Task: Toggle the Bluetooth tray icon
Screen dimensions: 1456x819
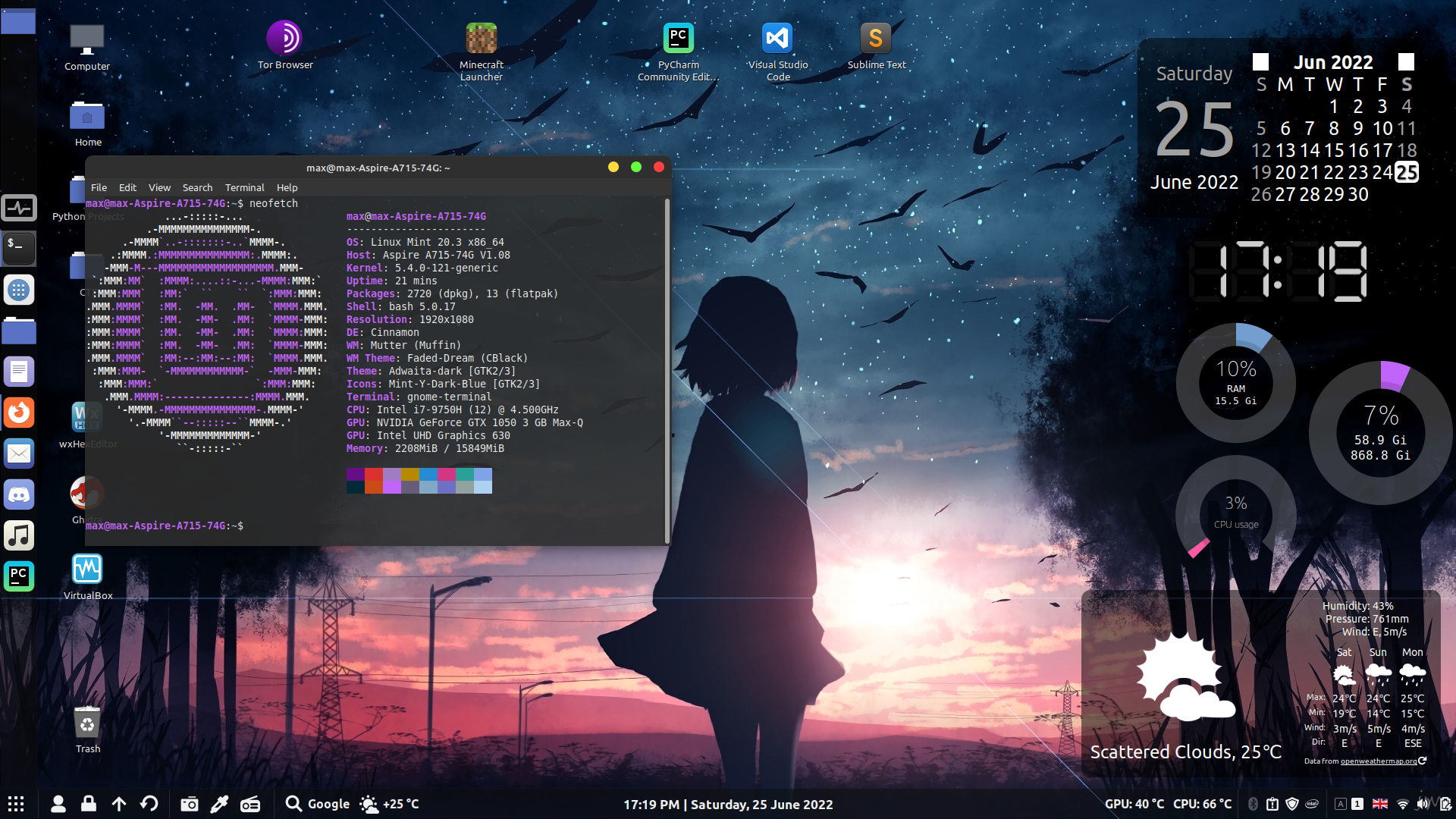Action: (x=1253, y=804)
